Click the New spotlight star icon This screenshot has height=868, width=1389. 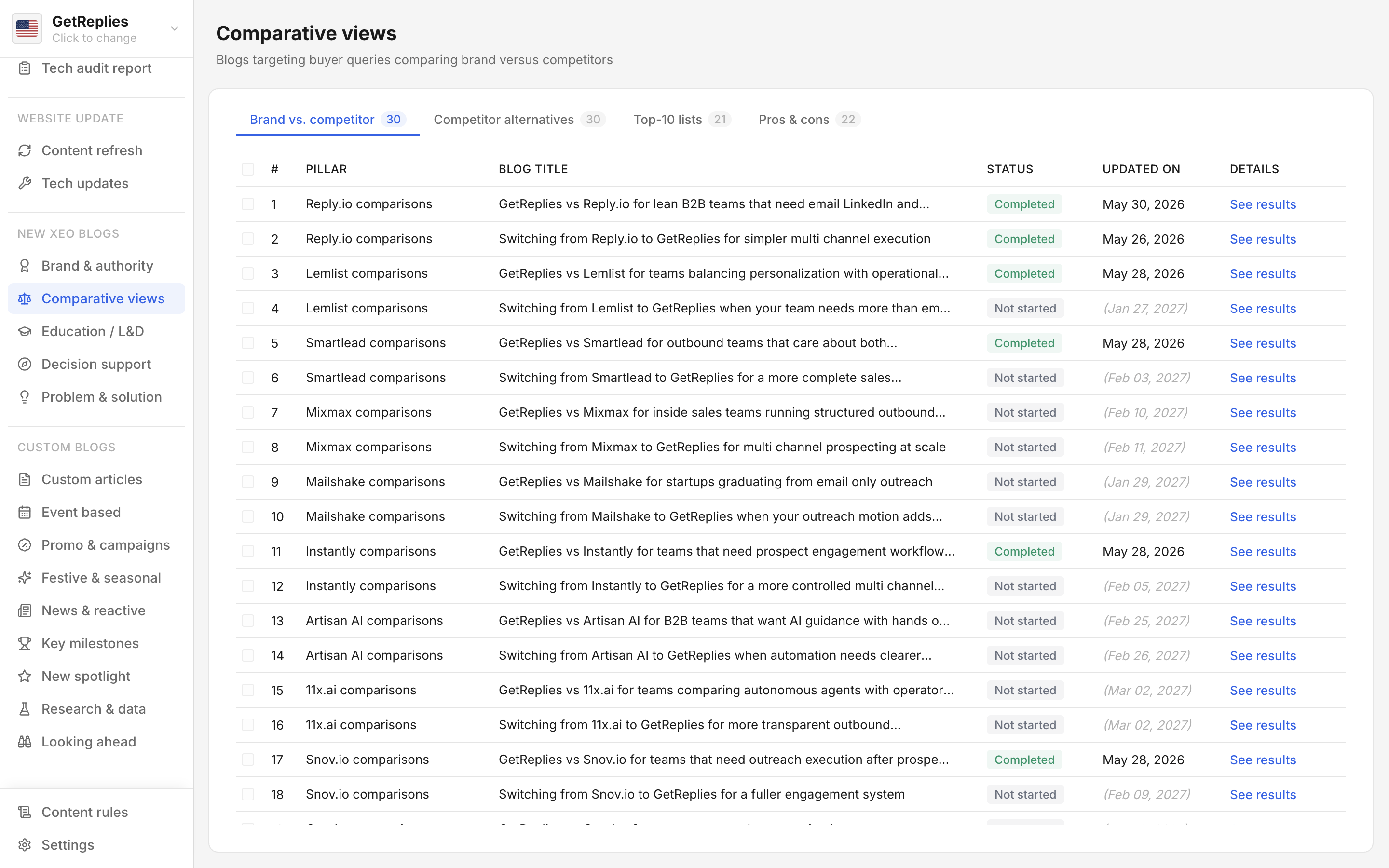25,676
